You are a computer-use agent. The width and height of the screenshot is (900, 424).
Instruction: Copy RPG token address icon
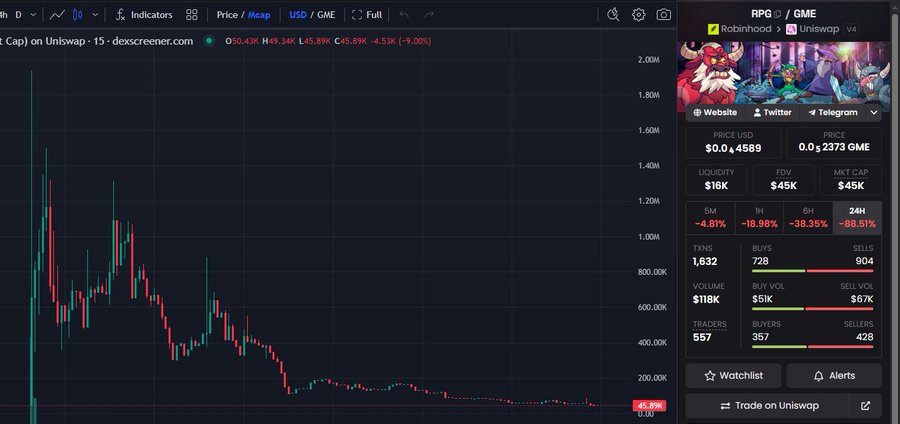tap(777, 14)
